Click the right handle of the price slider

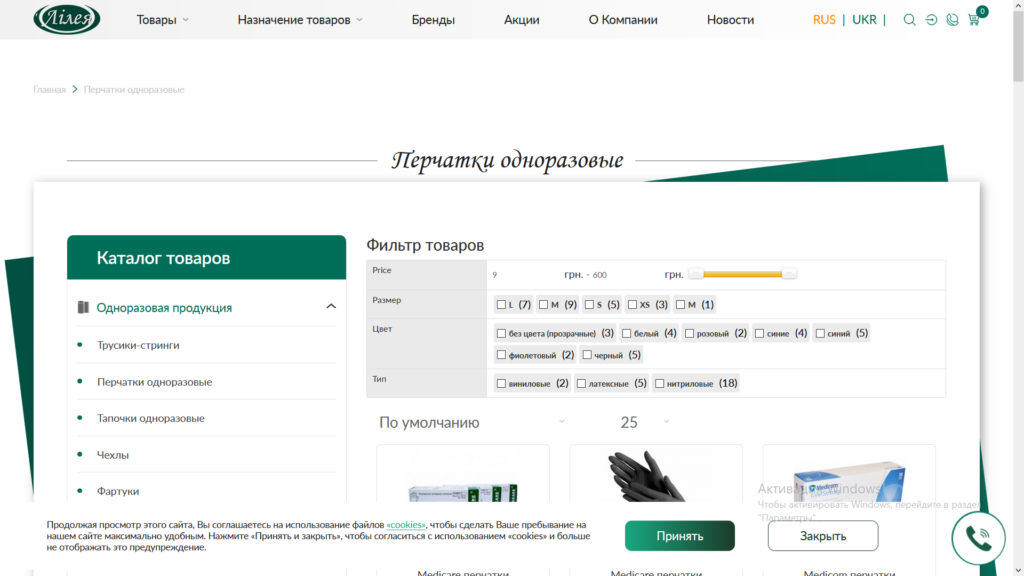click(x=789, y=274)
